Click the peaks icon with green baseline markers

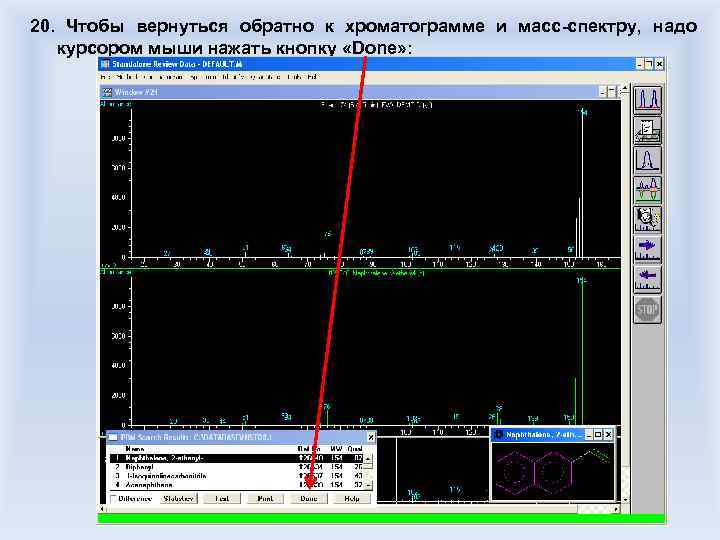click(x=647, y=190)
